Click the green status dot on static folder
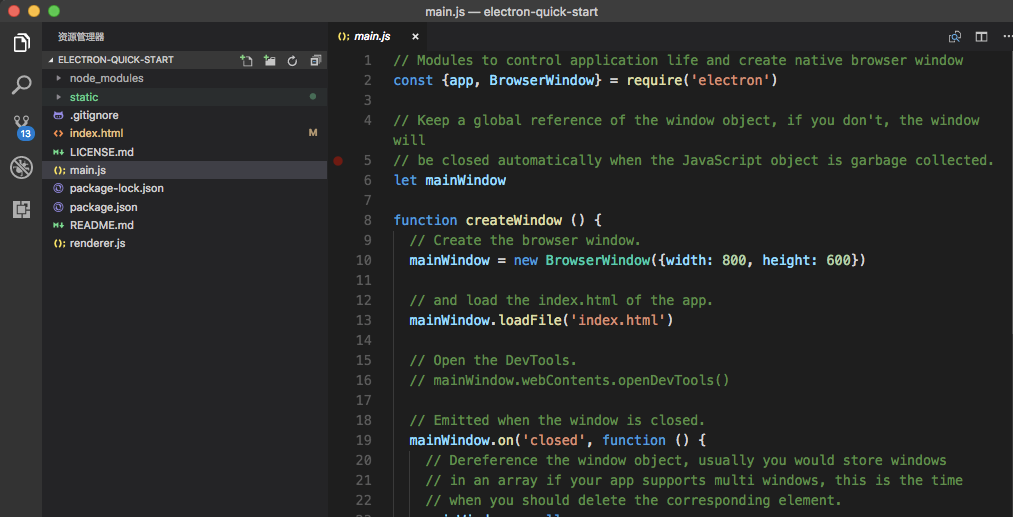 pos(313,97)
